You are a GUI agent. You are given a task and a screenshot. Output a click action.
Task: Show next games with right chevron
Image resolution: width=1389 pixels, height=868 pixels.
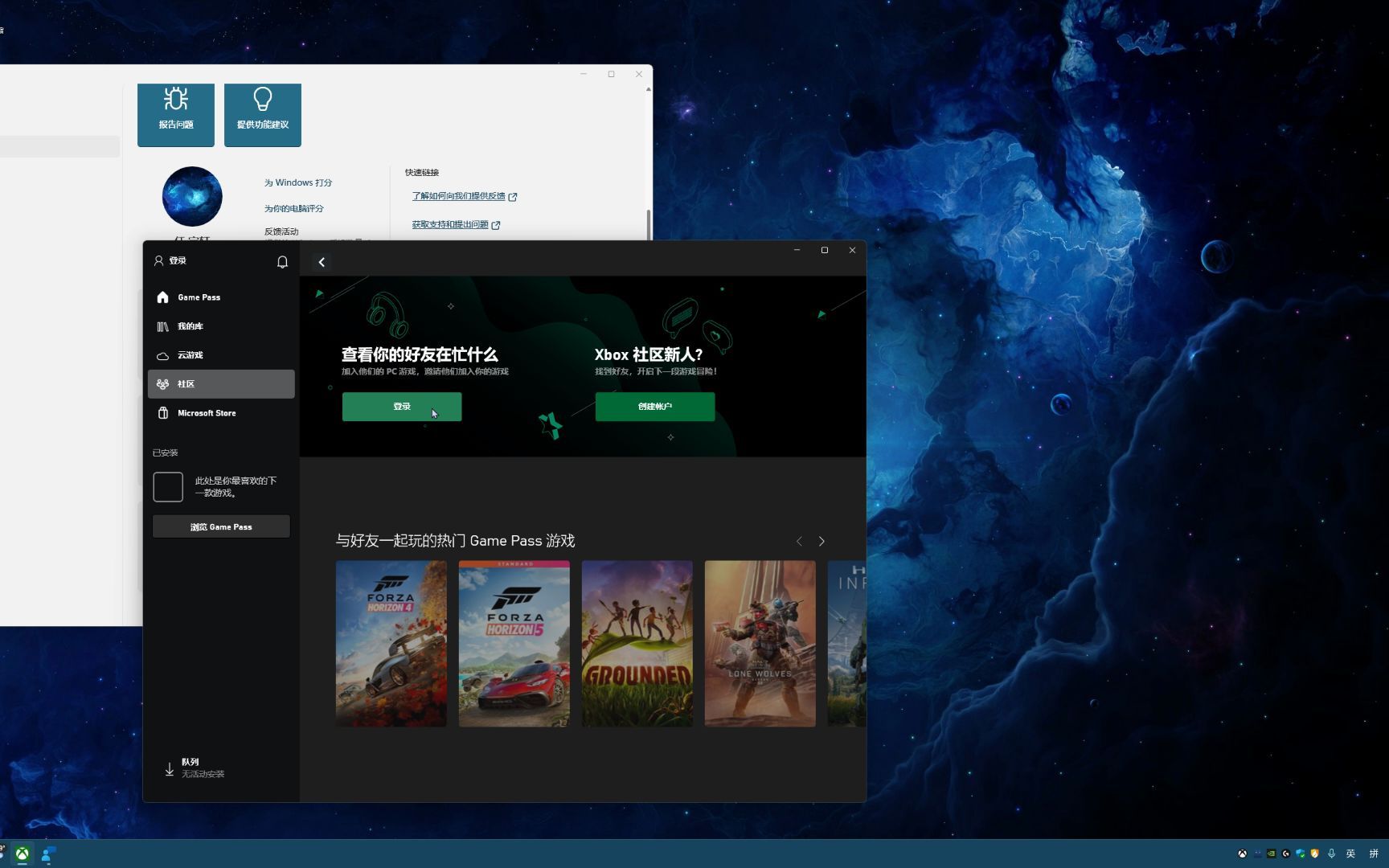(x=822, y=542)
